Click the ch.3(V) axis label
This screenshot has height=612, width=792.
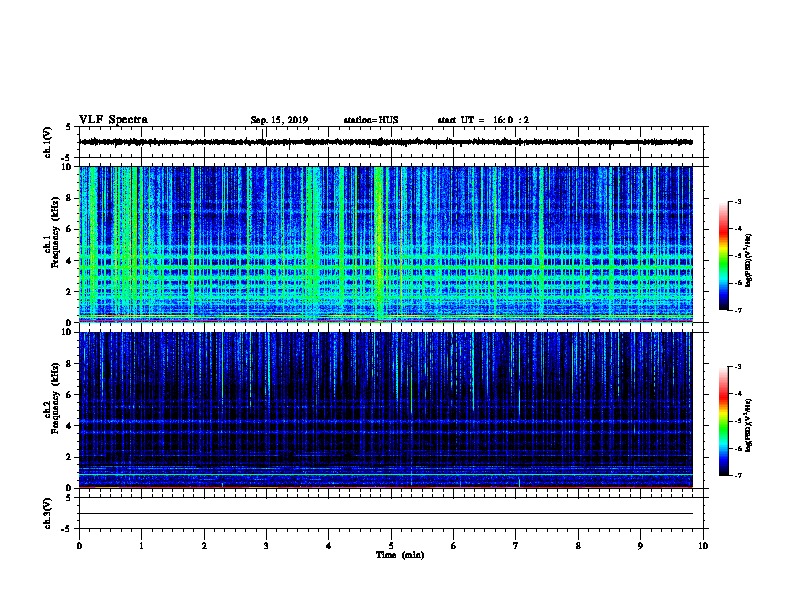[48, 513]
